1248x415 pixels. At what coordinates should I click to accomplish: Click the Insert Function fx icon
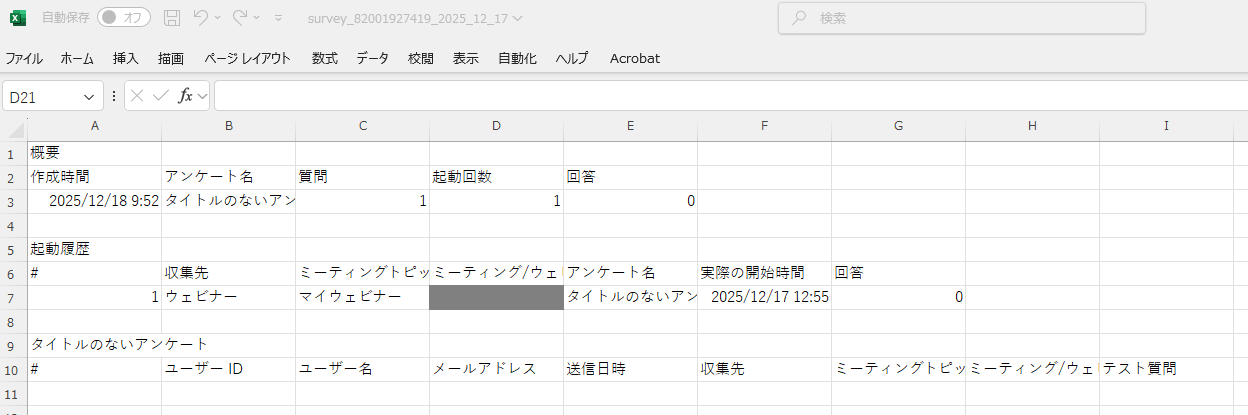[x=186, y=96]
